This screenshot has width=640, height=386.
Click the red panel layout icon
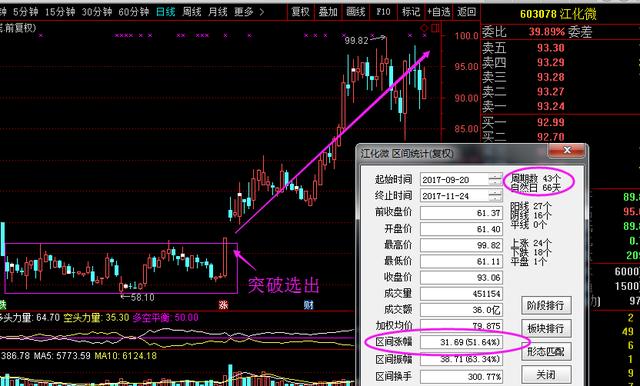(x=435, y=28)
